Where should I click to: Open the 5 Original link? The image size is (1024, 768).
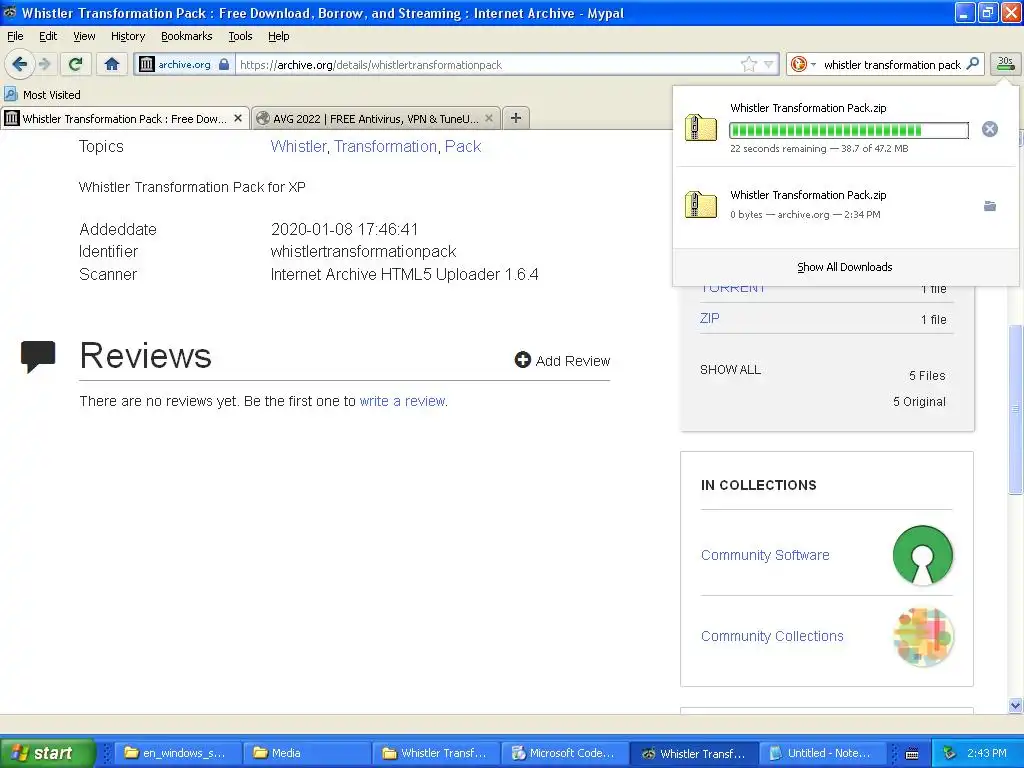(x=920, y=402)
